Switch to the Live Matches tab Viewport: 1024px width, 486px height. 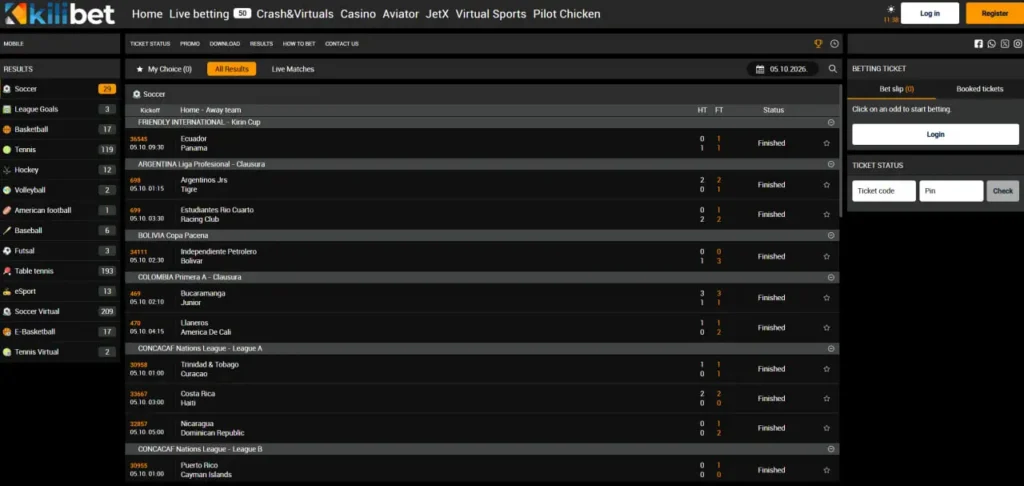pos(293,69)
